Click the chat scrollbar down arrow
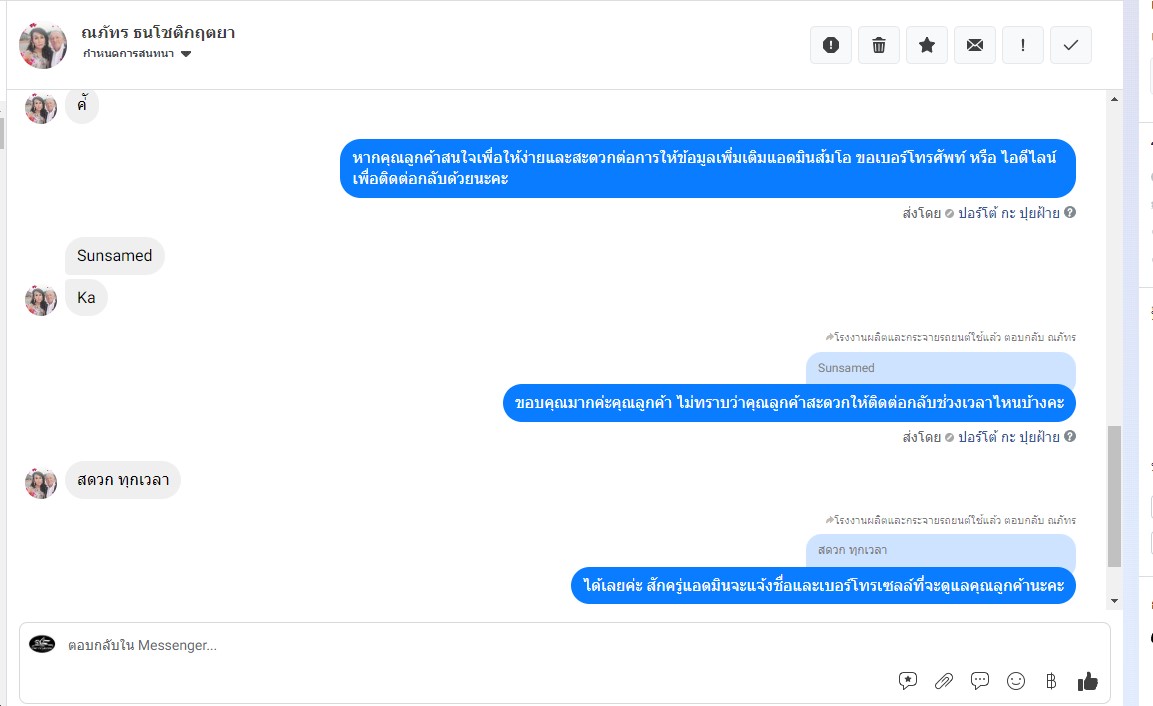The image size is (1153, 706). point(1114,601)
